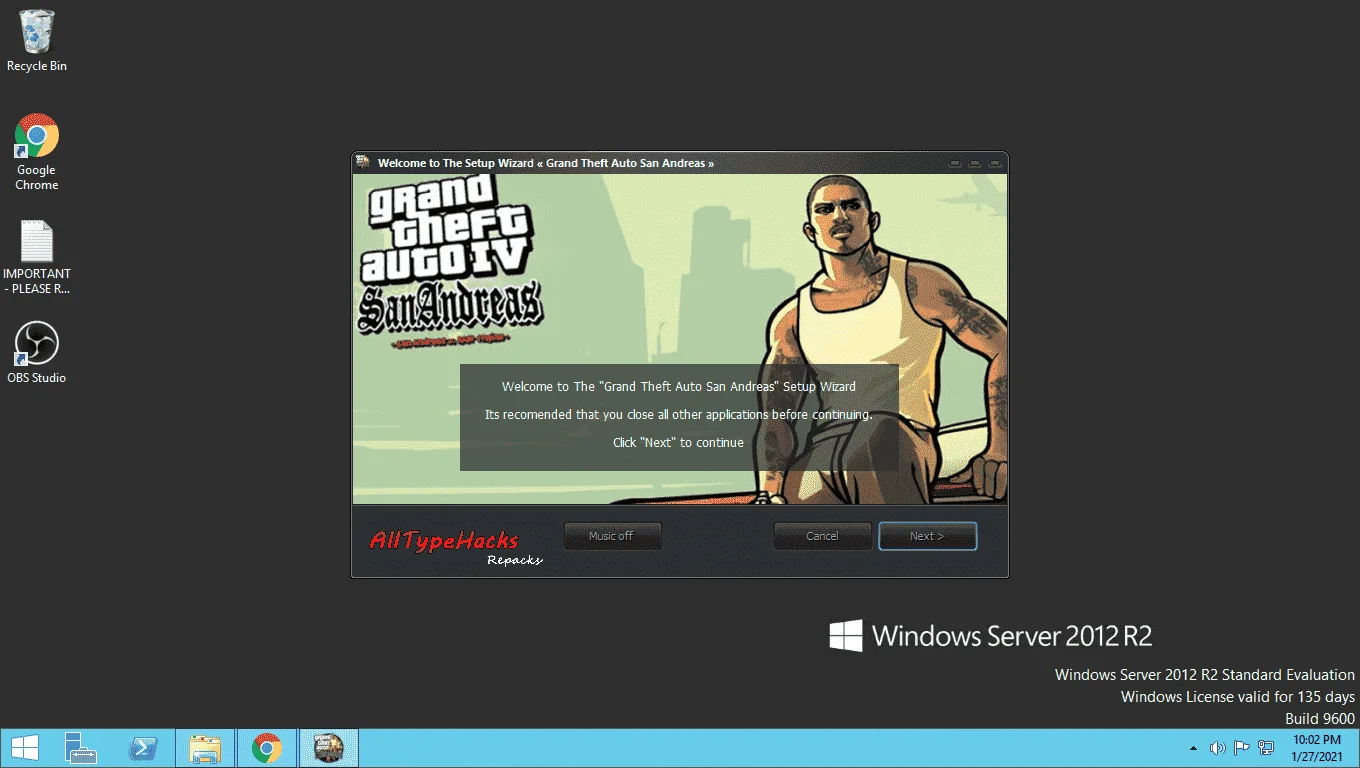The height and width of the screenshot is (768, 1360).
Task: Open the volume speaker tray icon
Action: pos(1217,748)
